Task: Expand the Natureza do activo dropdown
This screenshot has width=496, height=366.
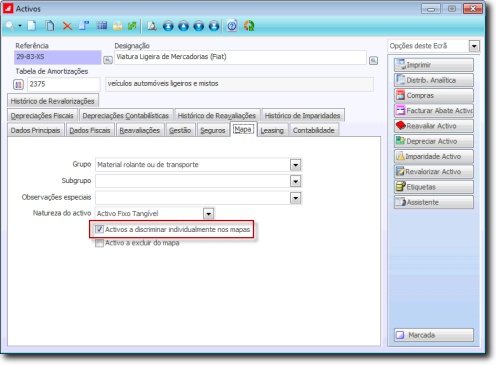Action: point(208,213)
